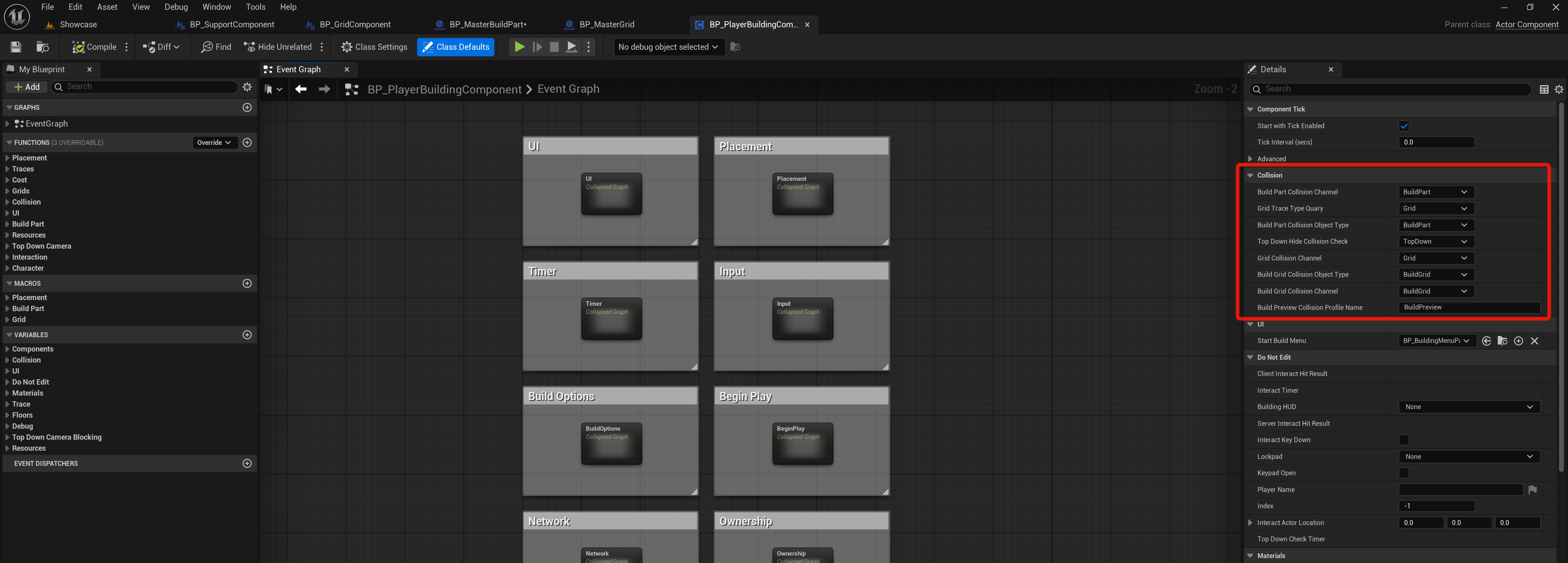Image resolution: width=1568 pixels, height=563 pixels.
Task: Enable the Interact Key Down checkbox
Action: click(1404, 440)
